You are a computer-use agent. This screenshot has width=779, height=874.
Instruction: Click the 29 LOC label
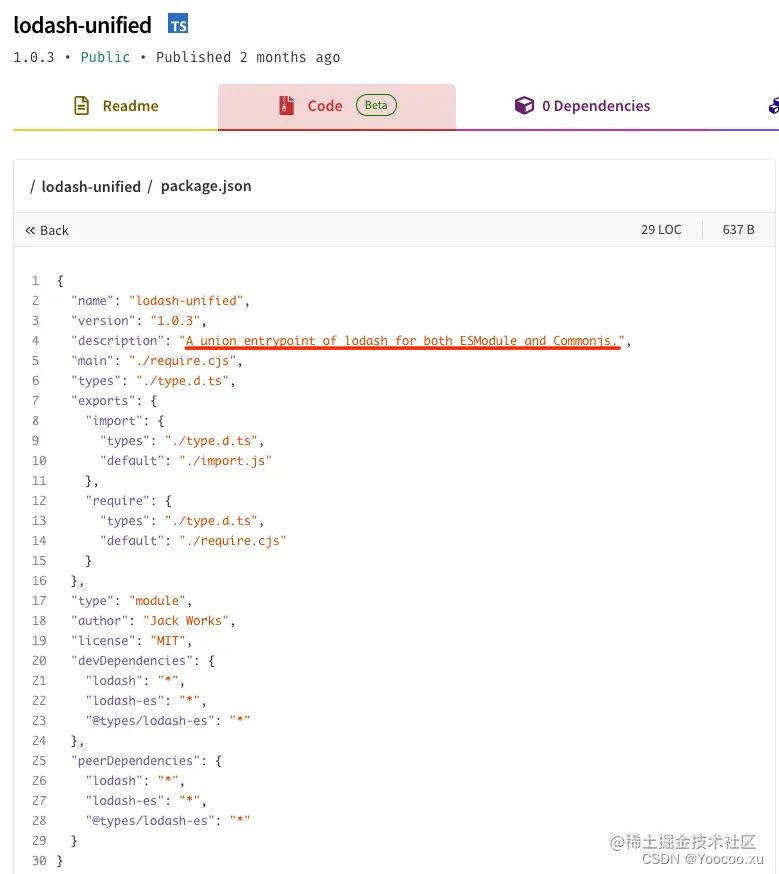click(x=661, y=230)
